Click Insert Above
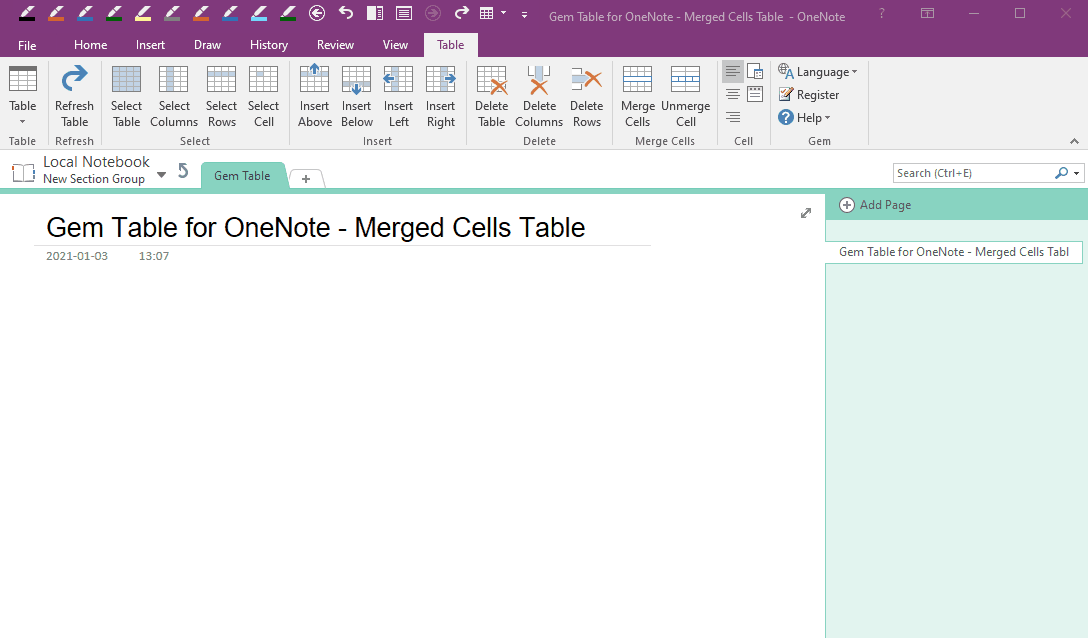This screenshot has width=1088, height=638. 314,96
